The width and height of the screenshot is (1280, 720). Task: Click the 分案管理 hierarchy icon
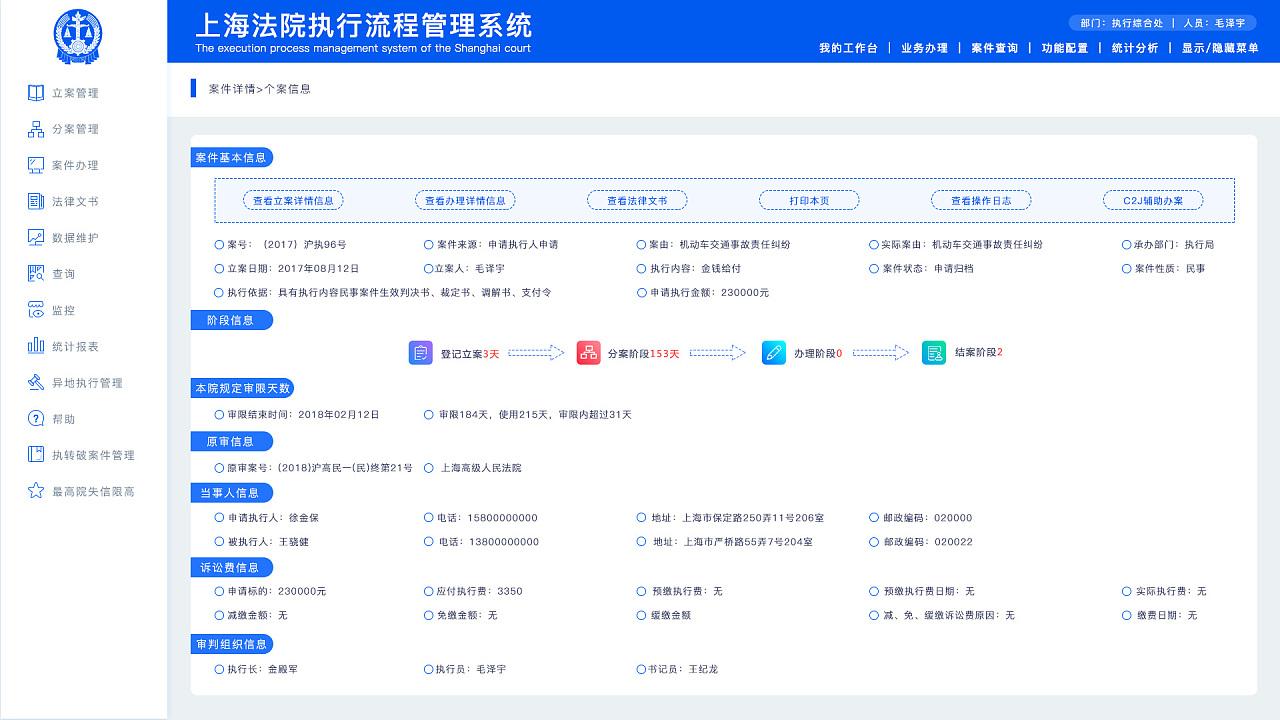(36, 129)
